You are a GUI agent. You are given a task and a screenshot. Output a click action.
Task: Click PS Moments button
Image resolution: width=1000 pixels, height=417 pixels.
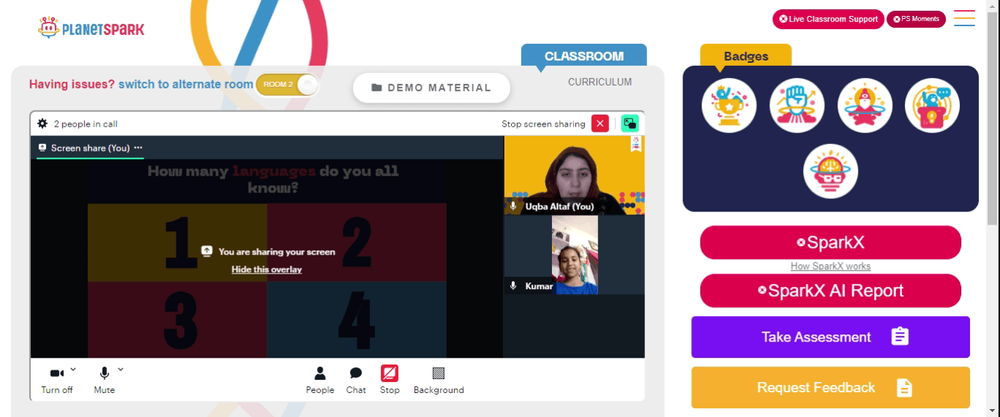(916, 19)
